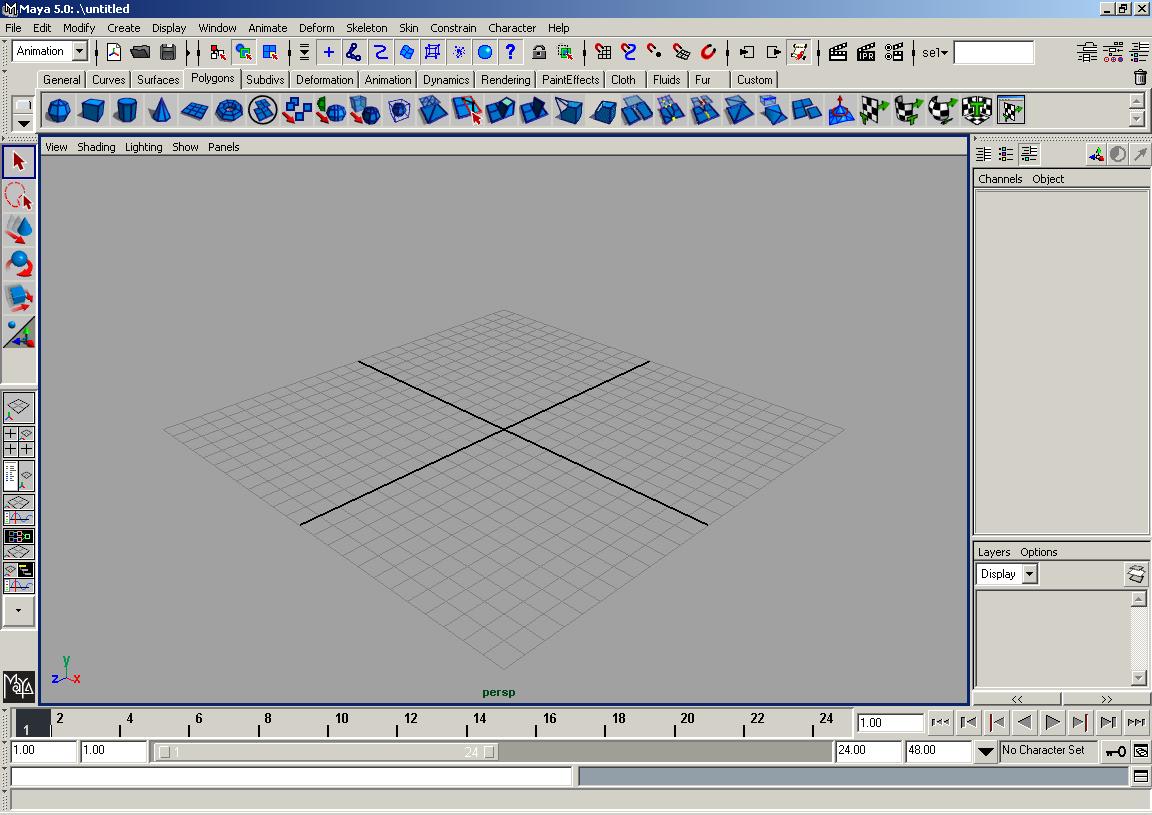Select the polygon sphere shelf icon
Screen dimensions: 1152x815
click(x=58, y=110)
